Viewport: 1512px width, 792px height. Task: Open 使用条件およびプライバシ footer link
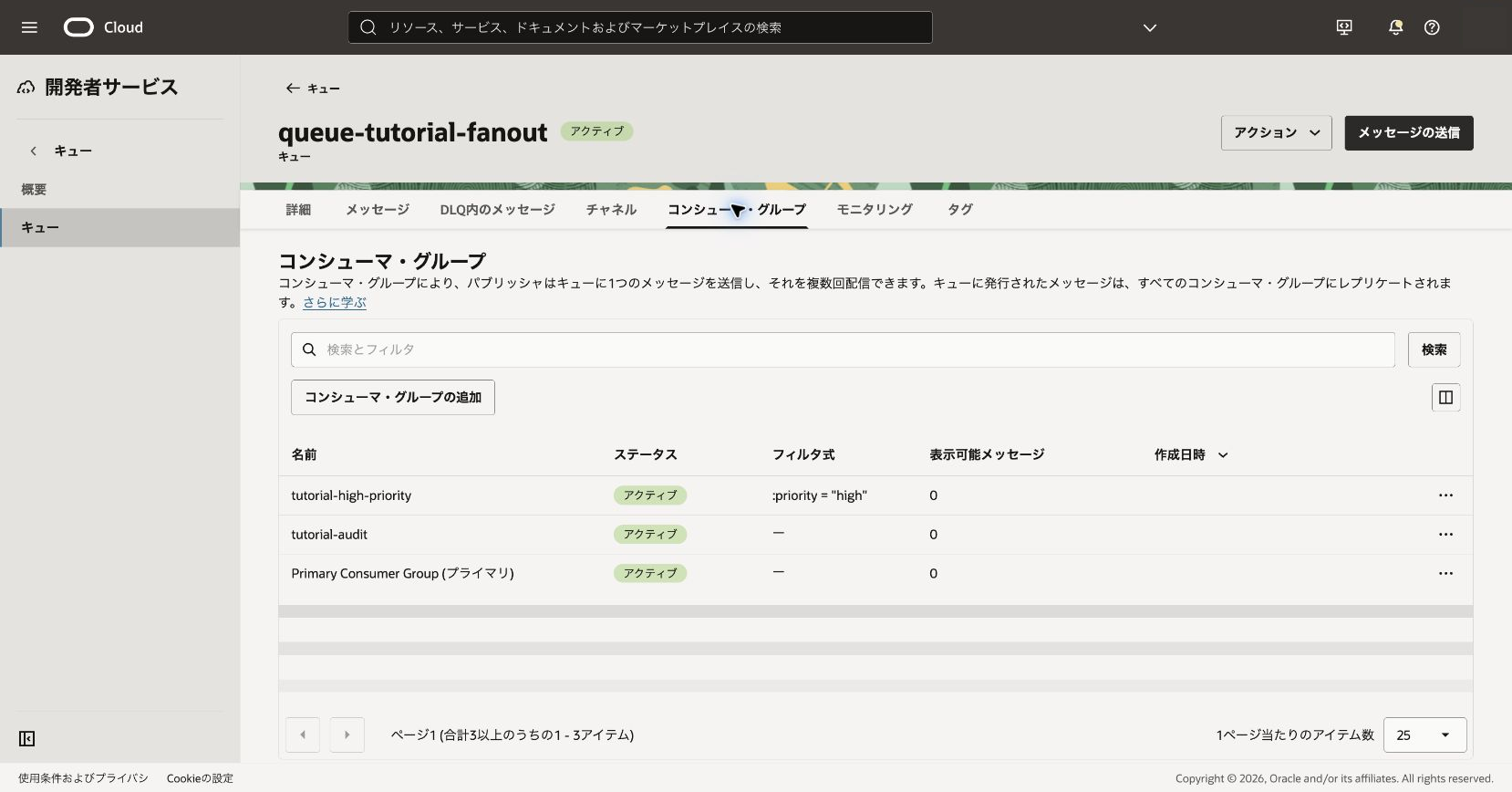[83, 778]
